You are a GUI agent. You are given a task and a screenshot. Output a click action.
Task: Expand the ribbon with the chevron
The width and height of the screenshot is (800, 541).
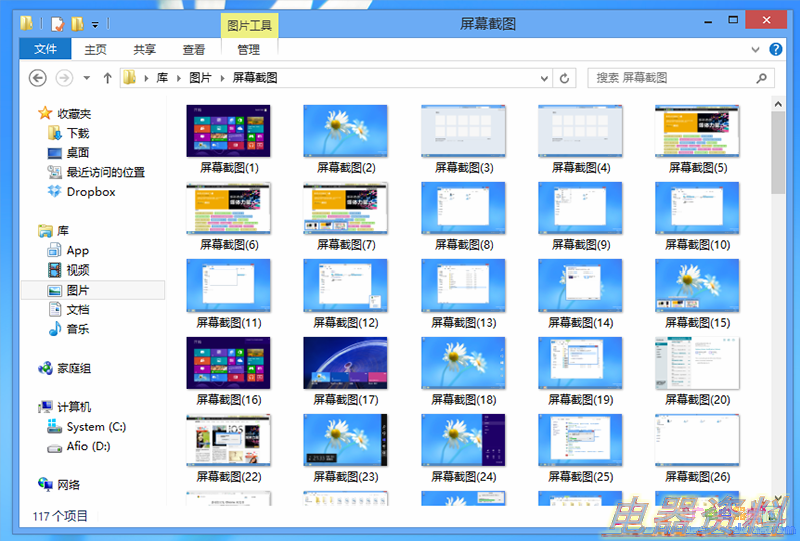[755, 49]
